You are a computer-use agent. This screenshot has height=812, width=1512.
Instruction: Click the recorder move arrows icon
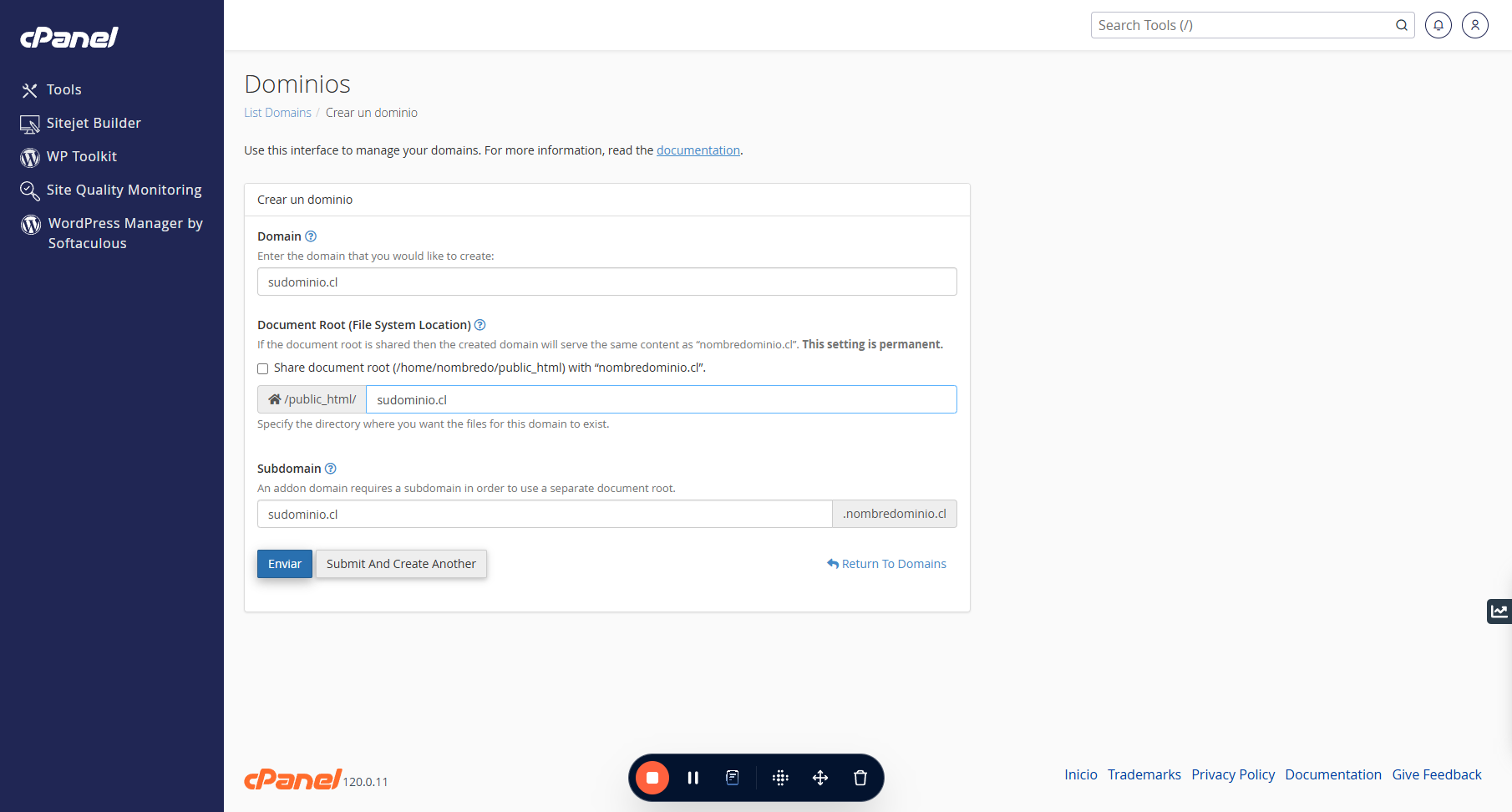(x=820, y=778)
